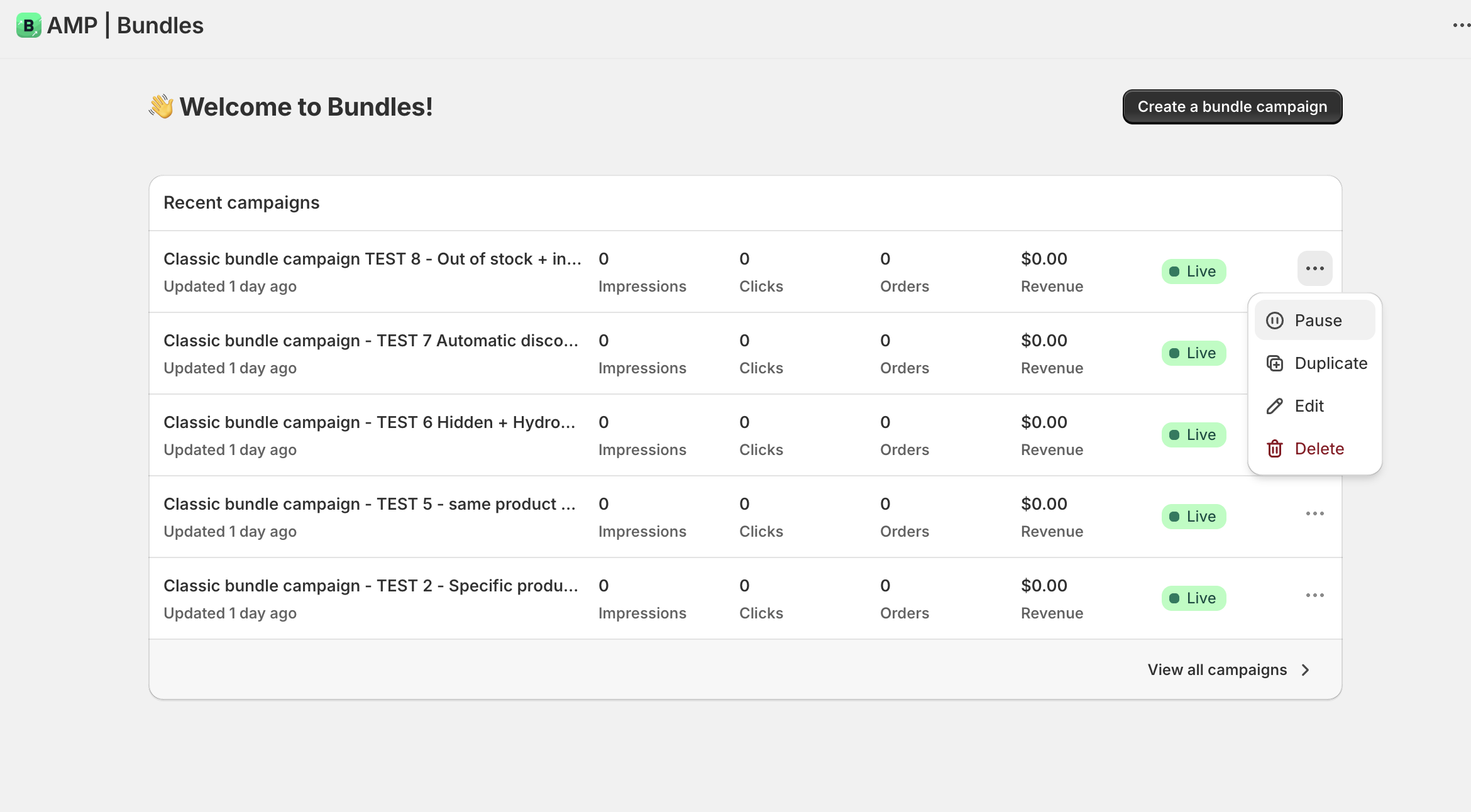1471x812 pixels.
Task: Click the pencil edit icon
Action: 1275,406
